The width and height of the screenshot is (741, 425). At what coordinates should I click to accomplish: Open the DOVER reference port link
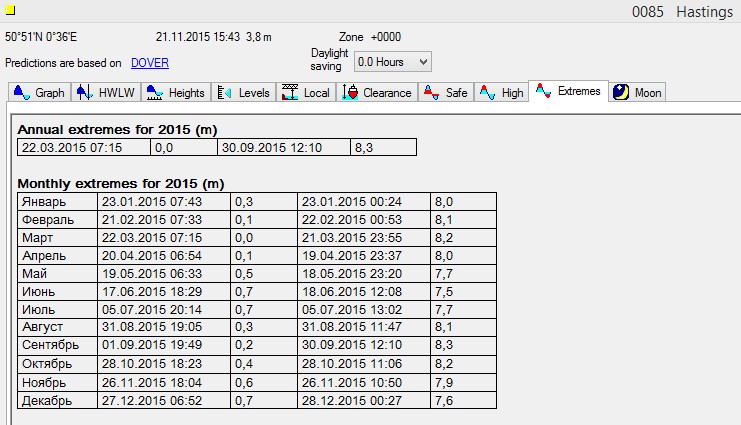point(150,63)
